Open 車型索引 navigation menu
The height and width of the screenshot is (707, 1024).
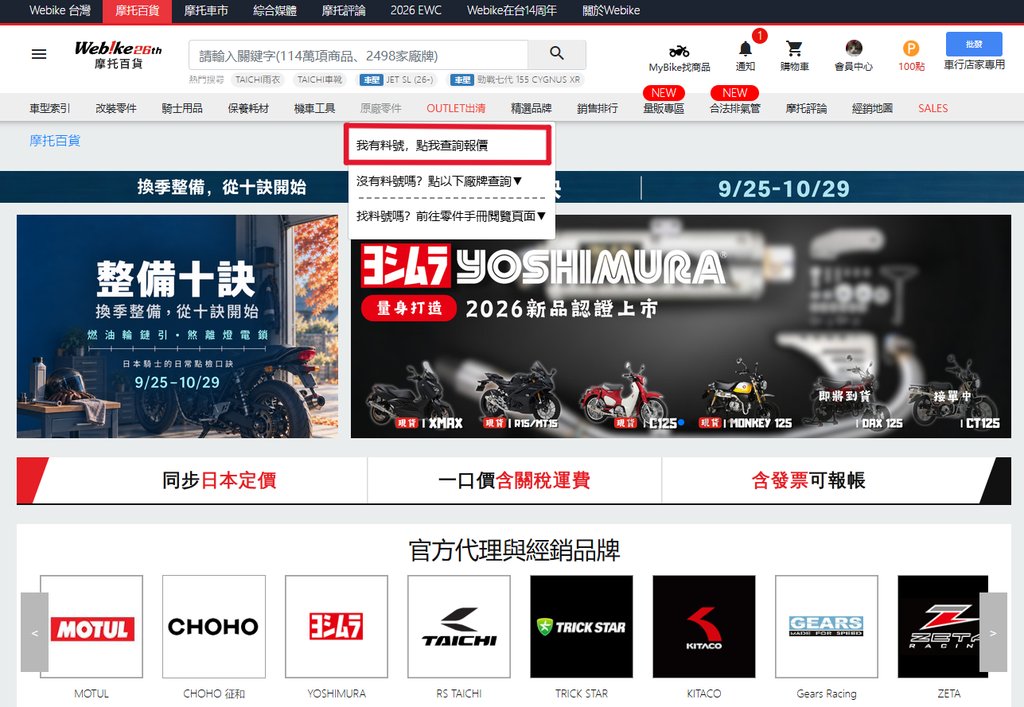click(x=50, y=108)
